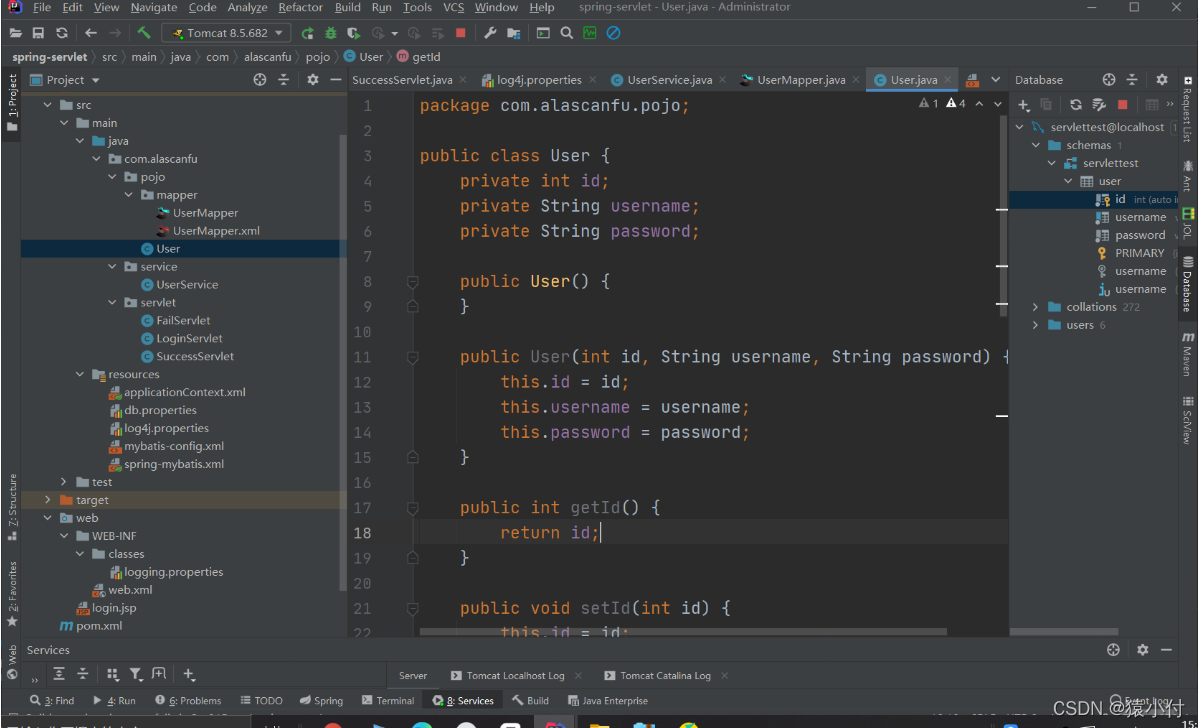This screenshot has width=1201, height=728.
Task: Stop the running server with red square
Action: tap(460, 32)
